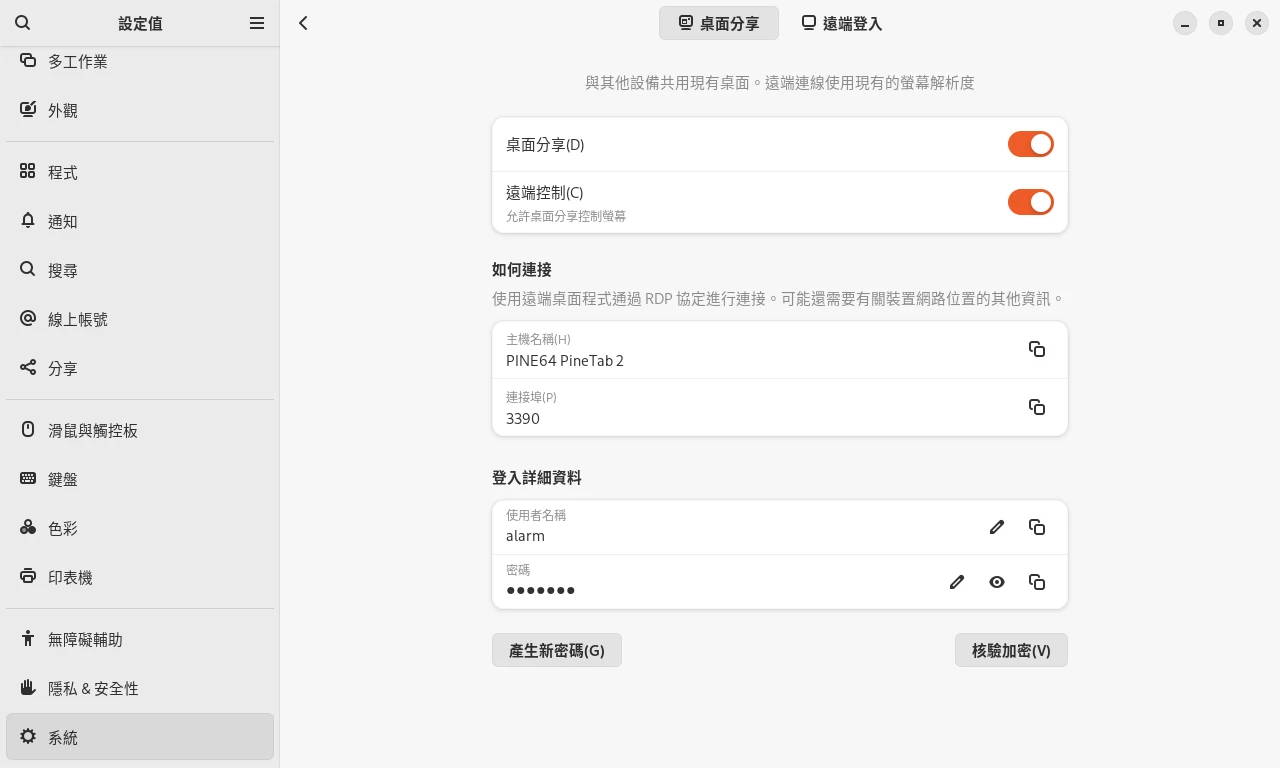The image size is (1280, 768).
Task: Click the pencil icon to edit password
Action: 957,582
